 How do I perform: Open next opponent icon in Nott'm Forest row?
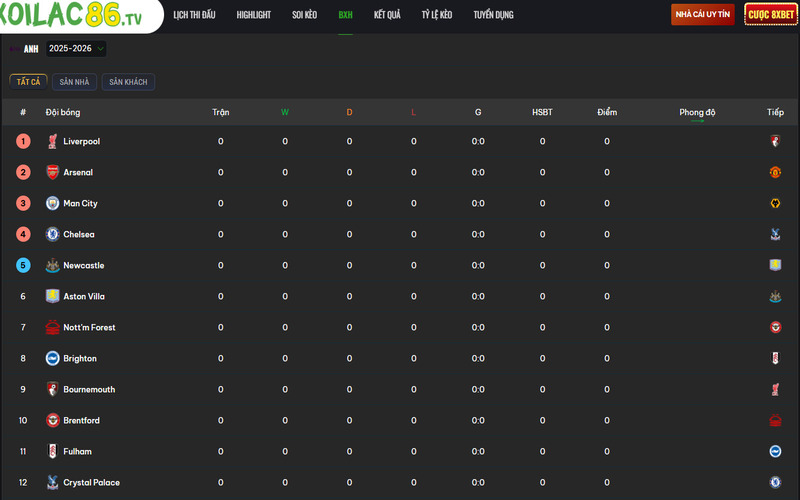[775, 327]
